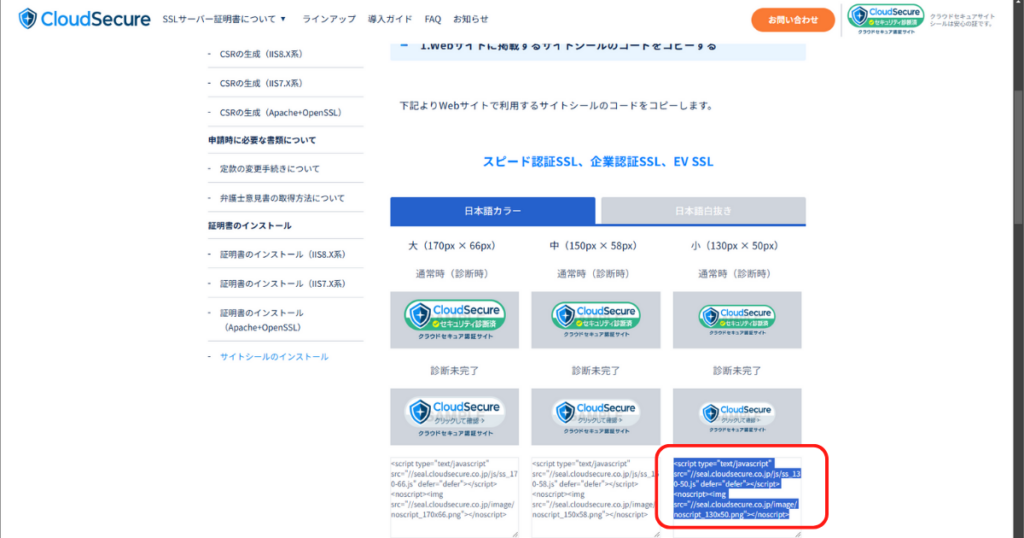The image size is (1024, 538).
Task: Click medium seal image under 診断未完了
Action: [596, 417]
